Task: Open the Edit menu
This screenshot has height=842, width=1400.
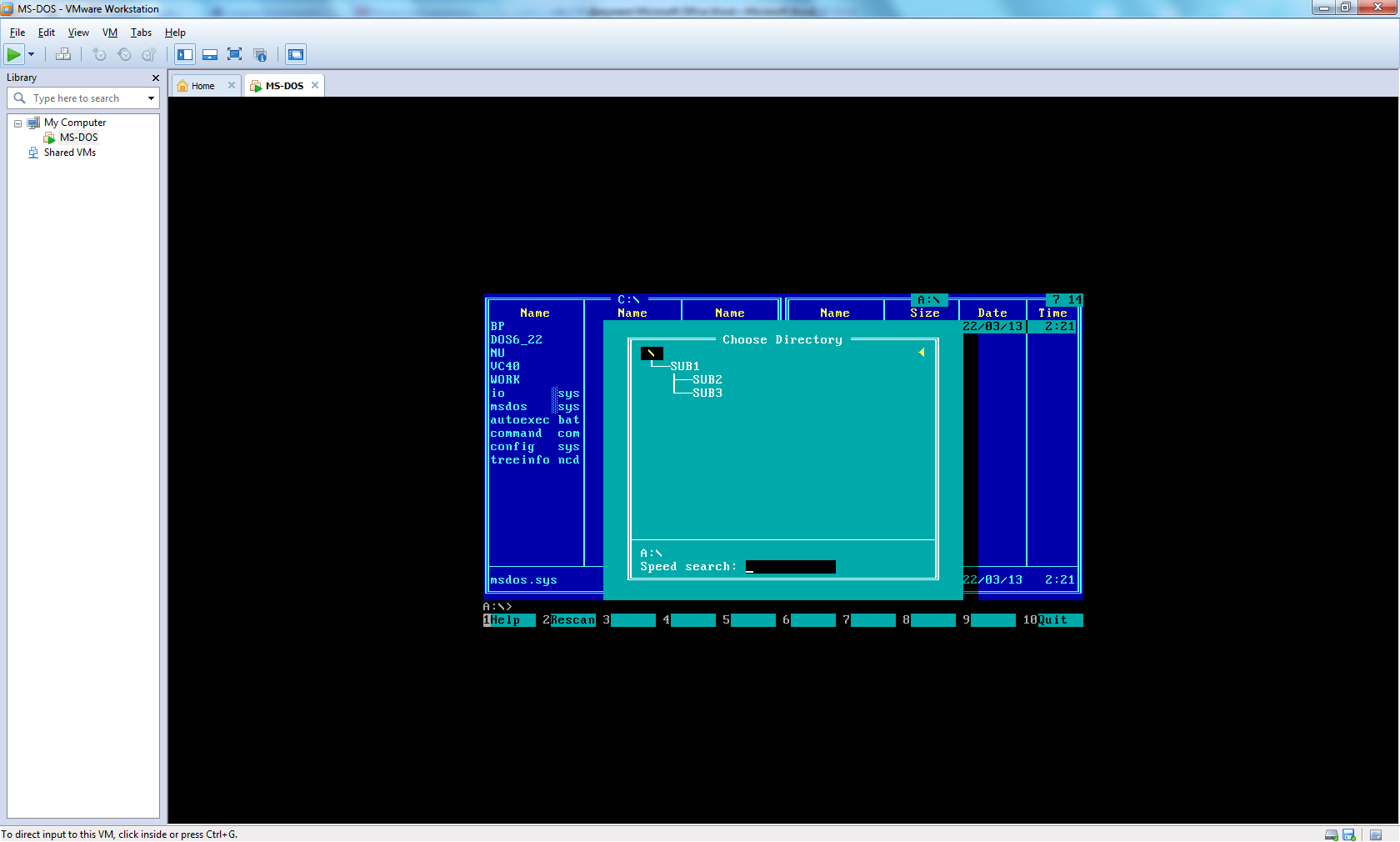Action: pos(47,33)
